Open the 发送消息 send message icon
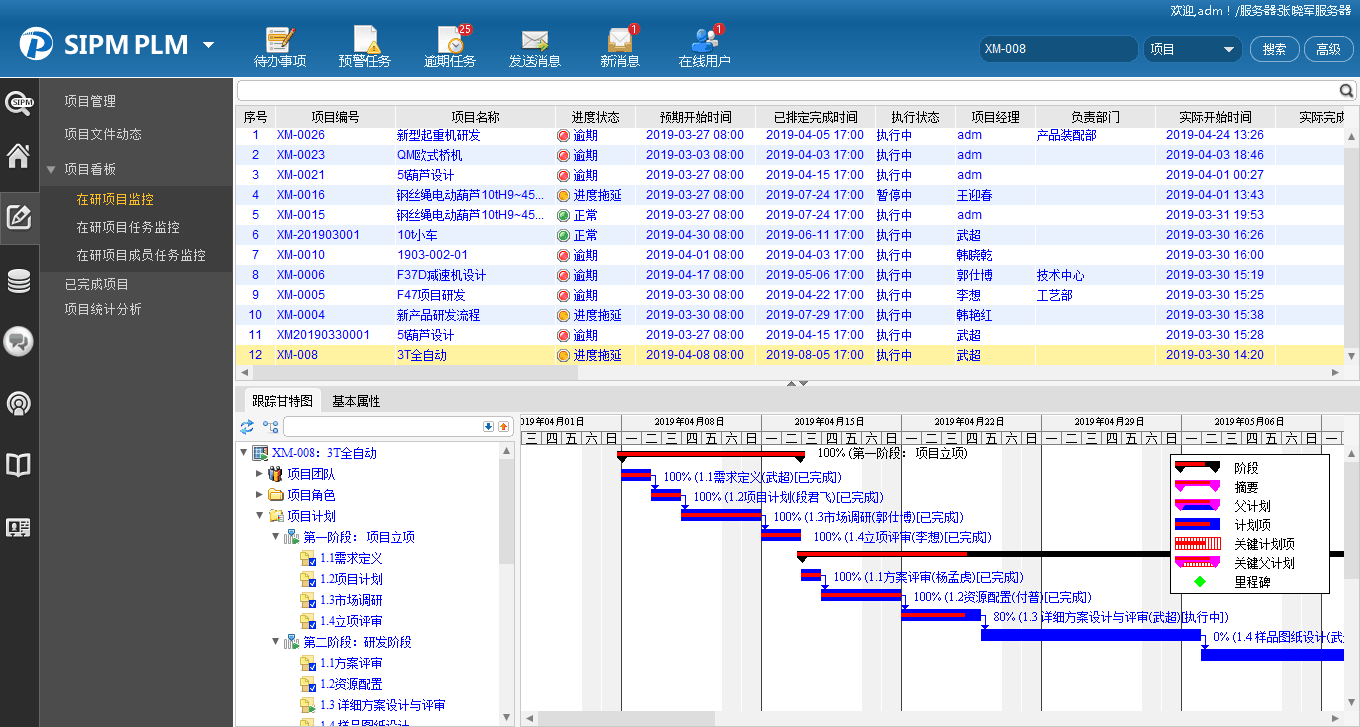 (535, 42)
